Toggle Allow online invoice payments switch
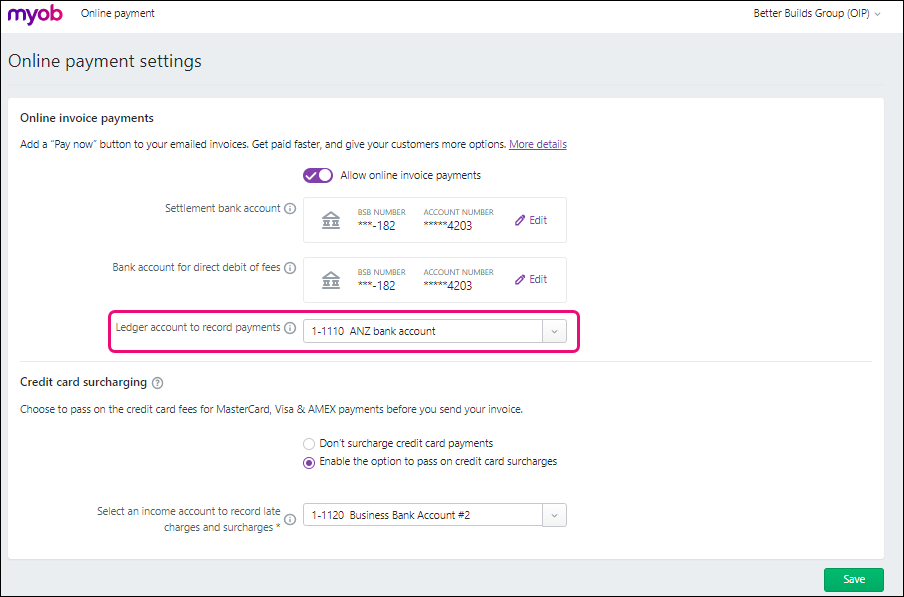Image resolution: width=904 pixels, height=597 pixels. 318,176
